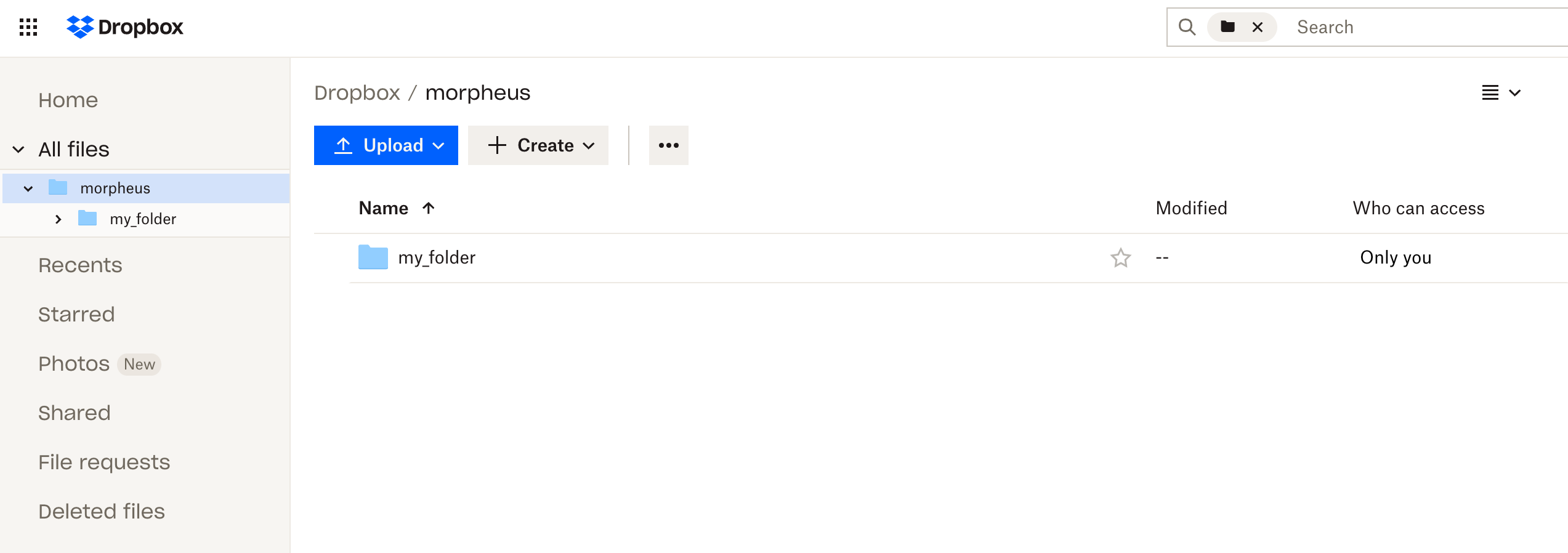Screen dimensions: 1568x553
Task: Open the apps grid launcher icon
Action: (x=28, y=27)
